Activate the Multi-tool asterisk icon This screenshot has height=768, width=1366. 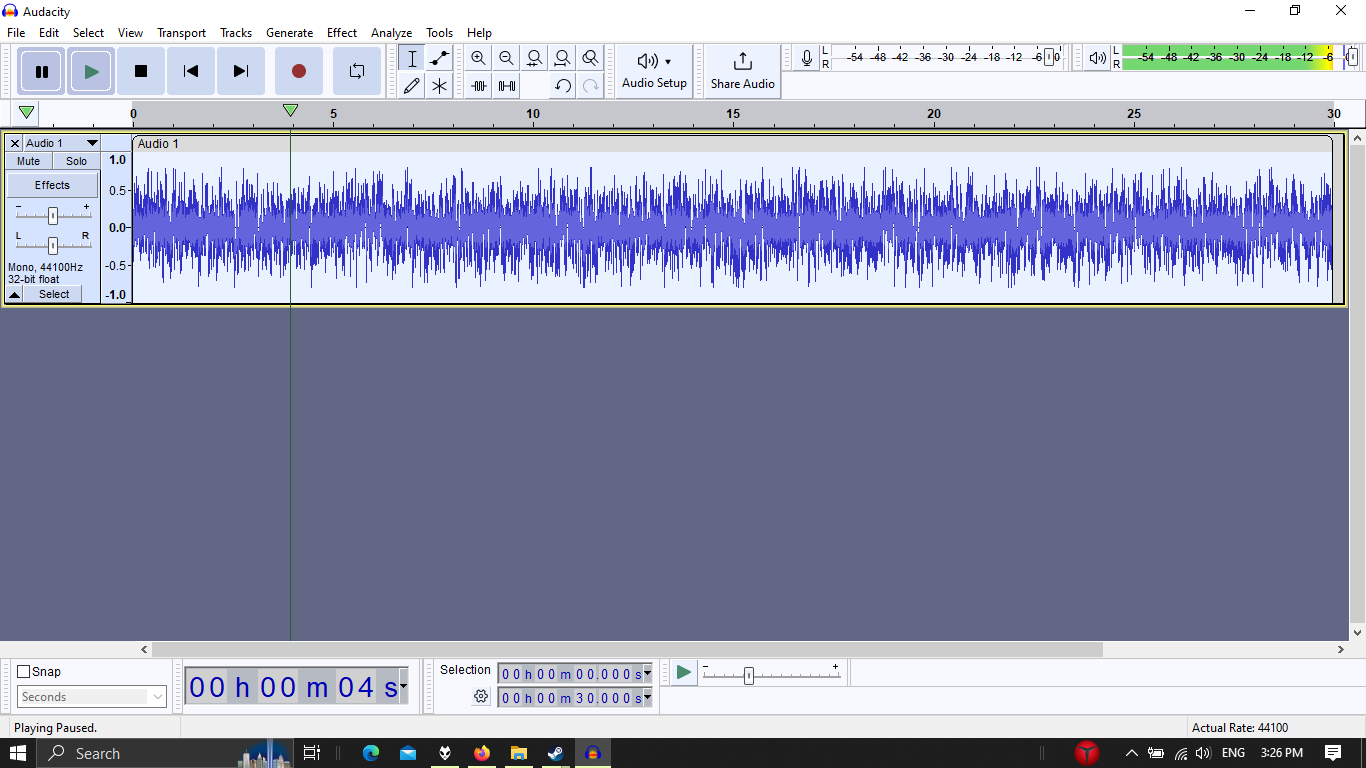[439, 86]
